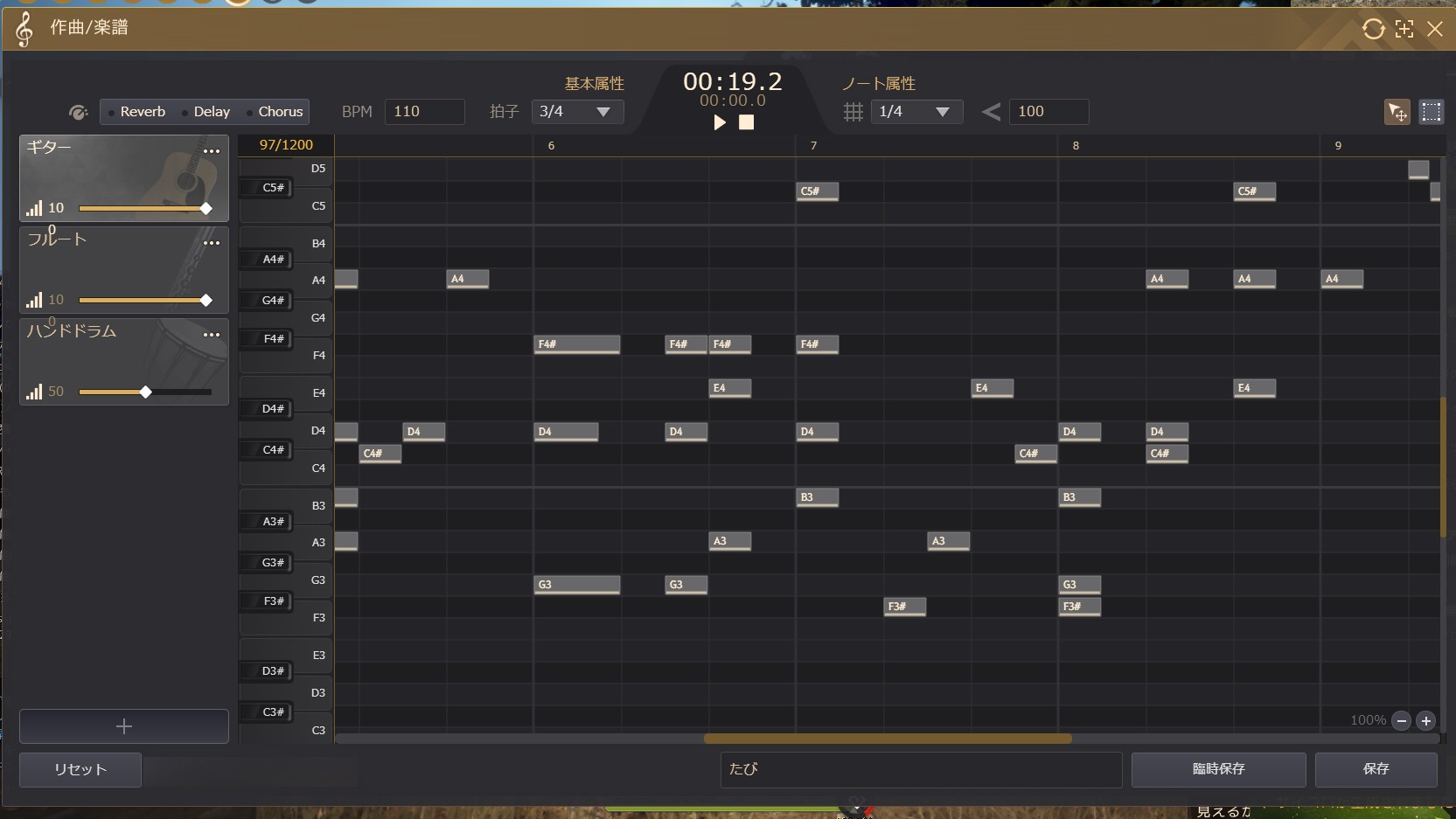Add a new instrument track

[x=124, y=726]
